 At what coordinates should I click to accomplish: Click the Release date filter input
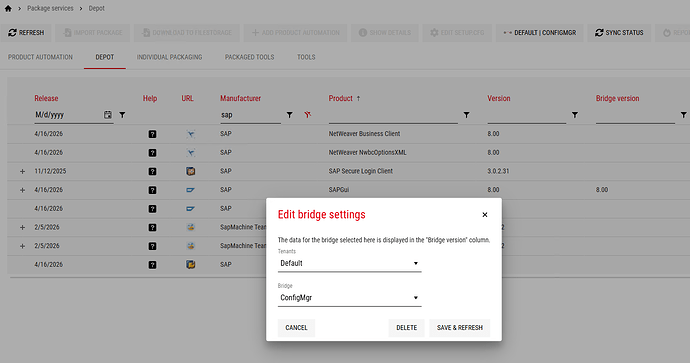pyautogui.click(x=68, y=115)
